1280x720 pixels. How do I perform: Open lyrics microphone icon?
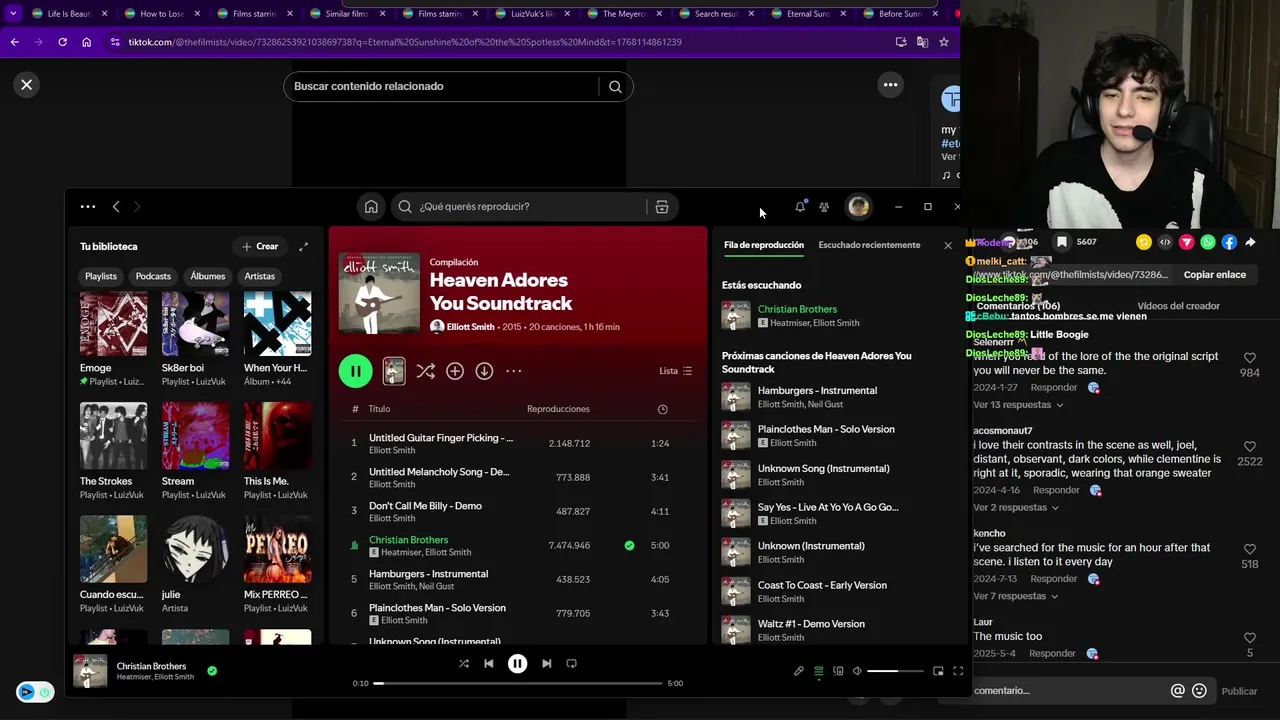(x=799, y=671)
